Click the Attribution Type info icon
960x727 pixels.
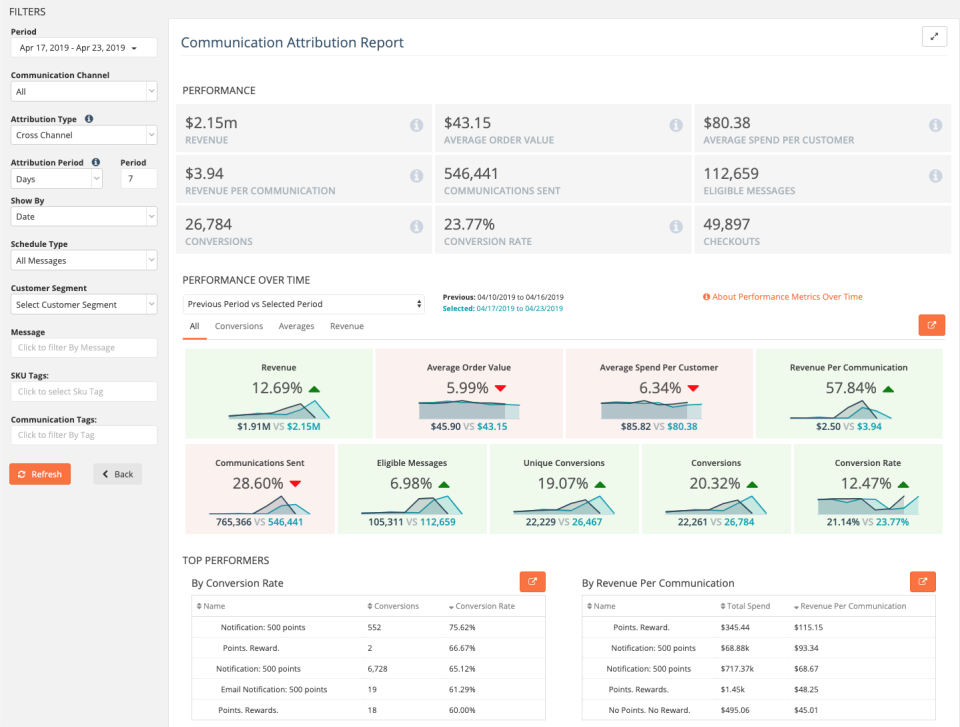point(88,118)
